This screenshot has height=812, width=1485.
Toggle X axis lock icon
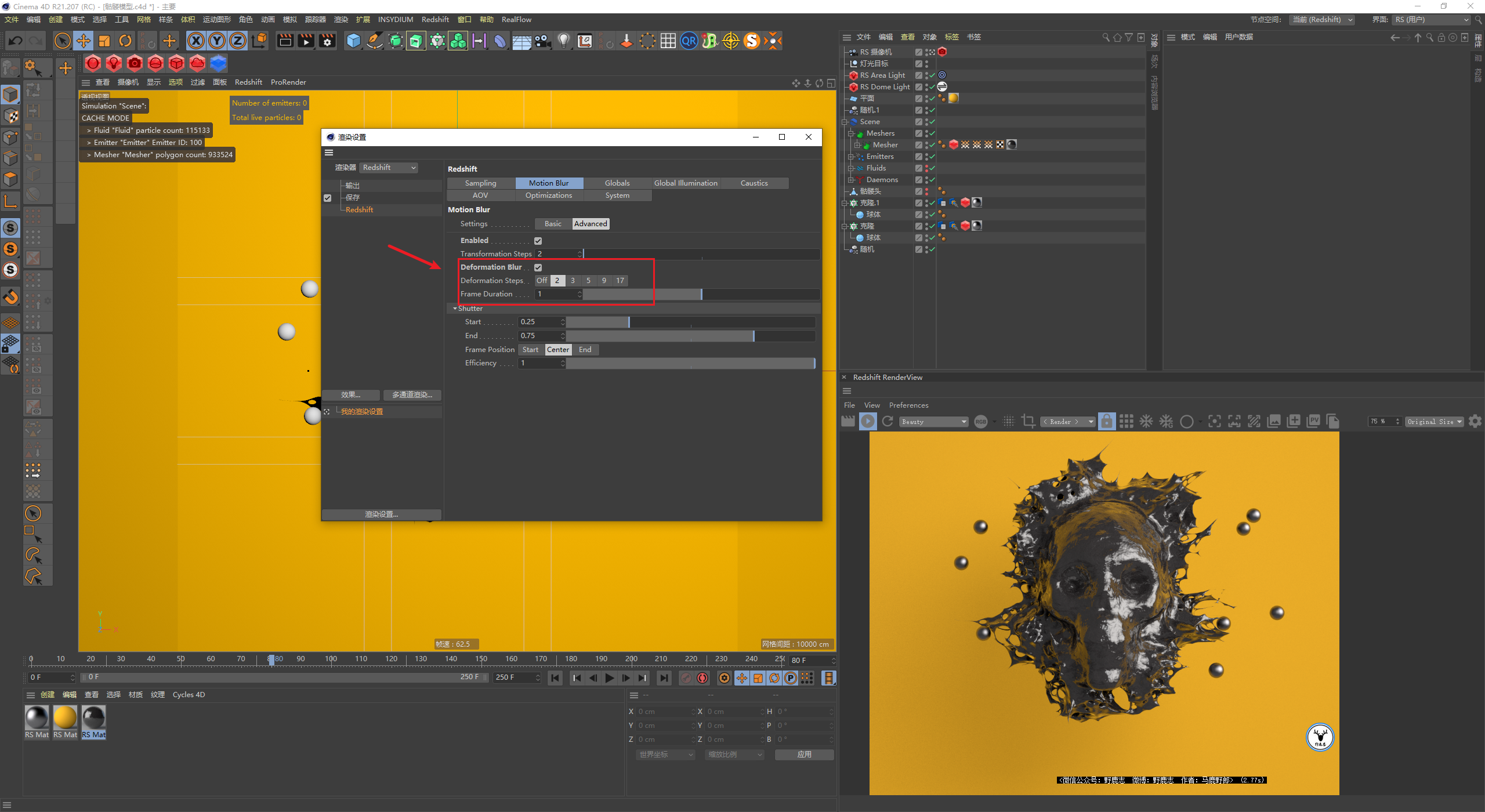tap(196, 41)
